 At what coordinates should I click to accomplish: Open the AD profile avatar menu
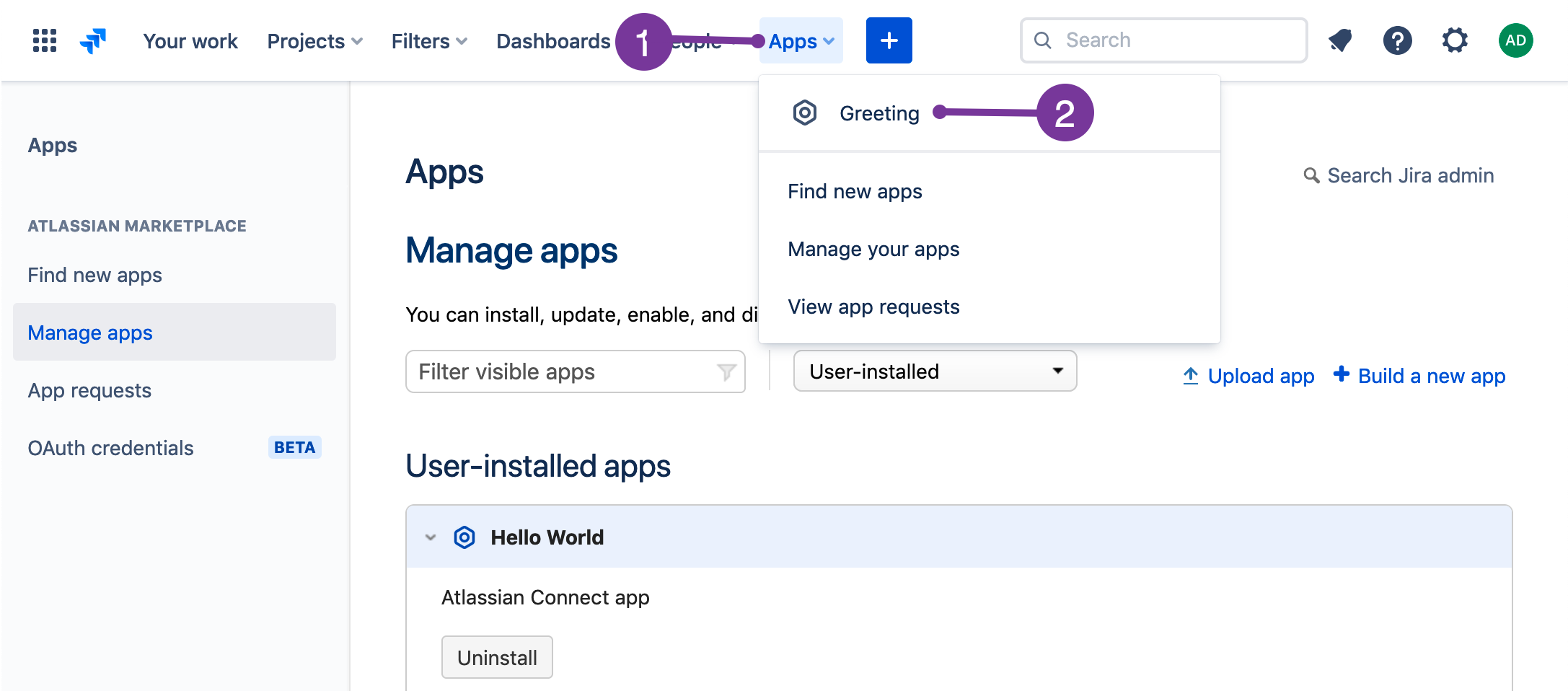coord(1515,40)
